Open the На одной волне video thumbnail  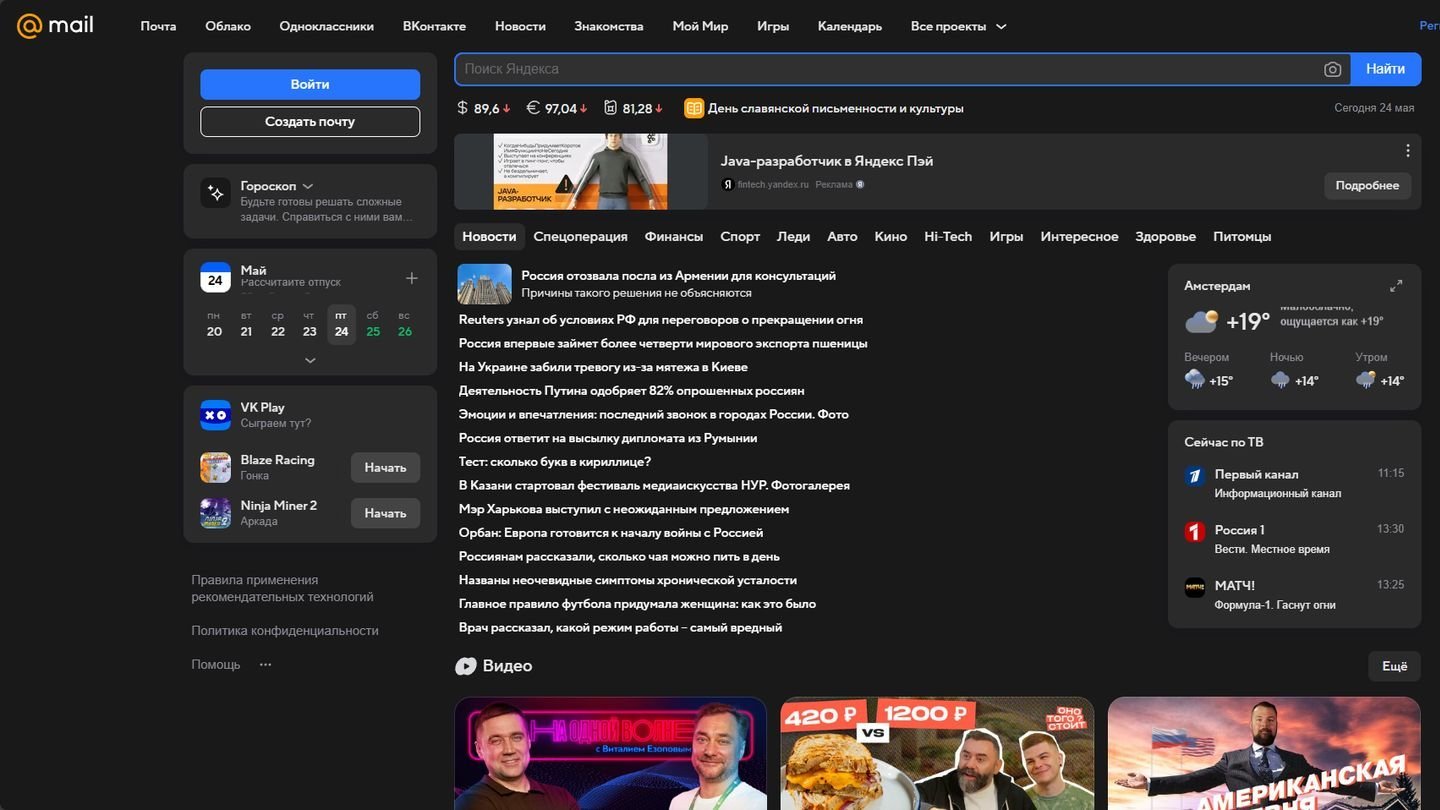coord(610,753)
